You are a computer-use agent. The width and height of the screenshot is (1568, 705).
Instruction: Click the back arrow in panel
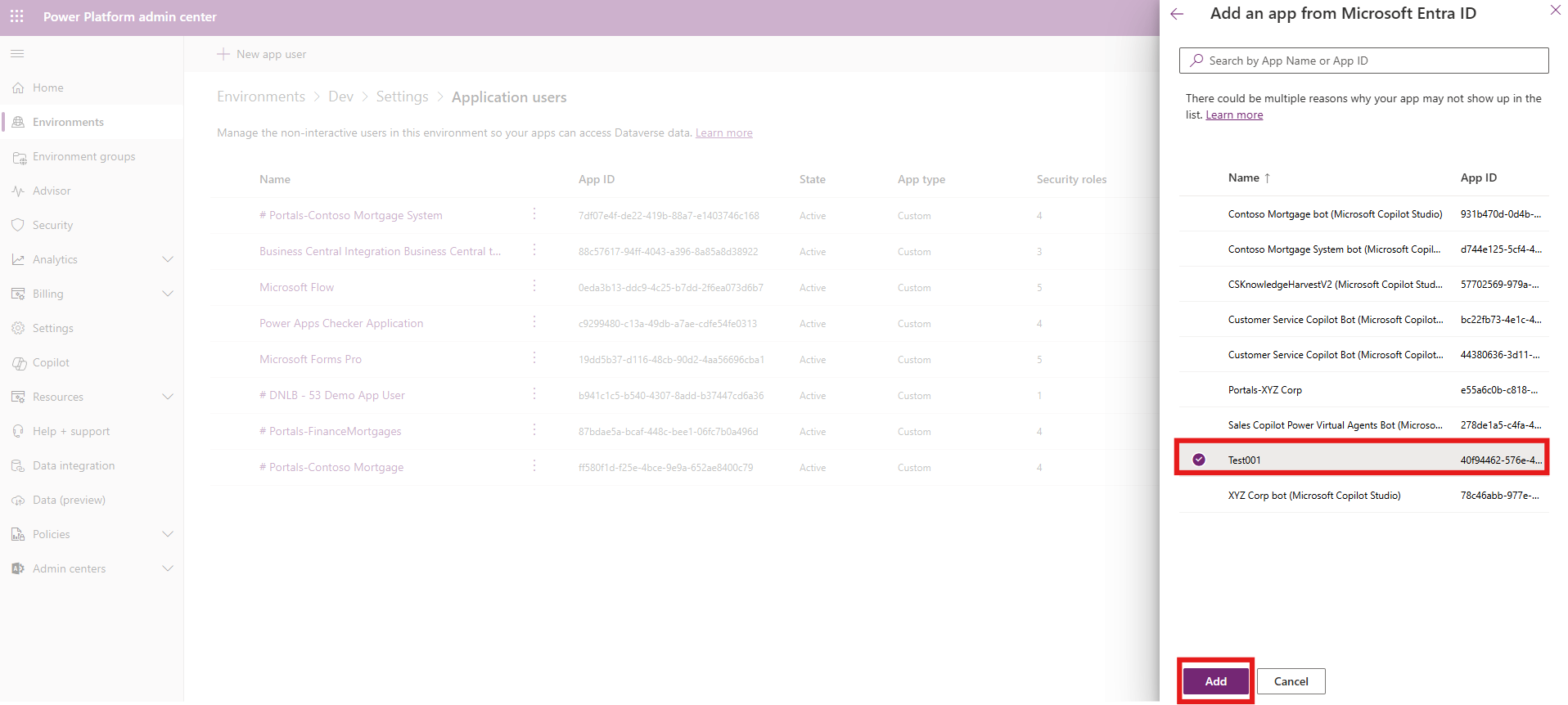[x=1177, y=14]
